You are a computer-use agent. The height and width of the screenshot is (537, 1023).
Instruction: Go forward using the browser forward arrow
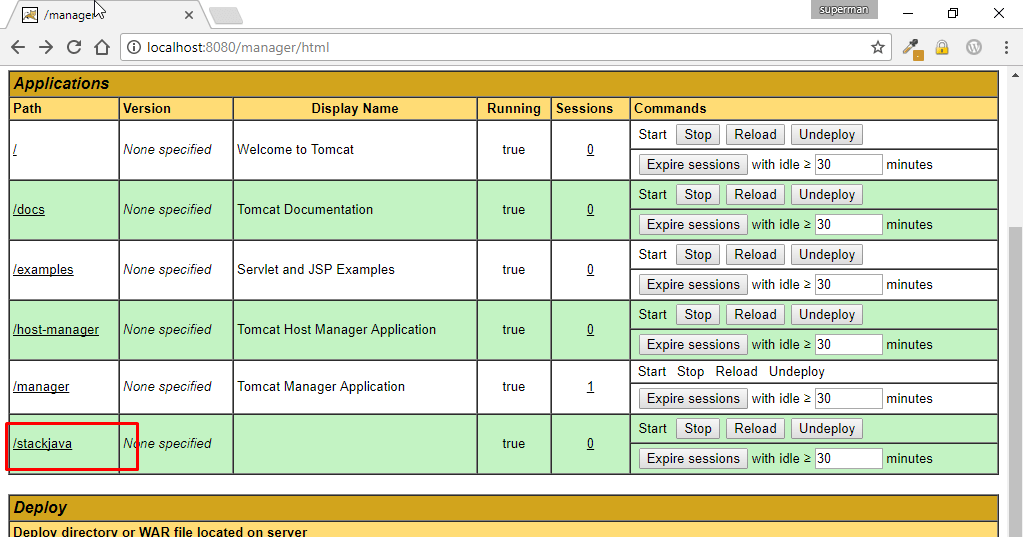pyautogui.click(x=46, y=47)
